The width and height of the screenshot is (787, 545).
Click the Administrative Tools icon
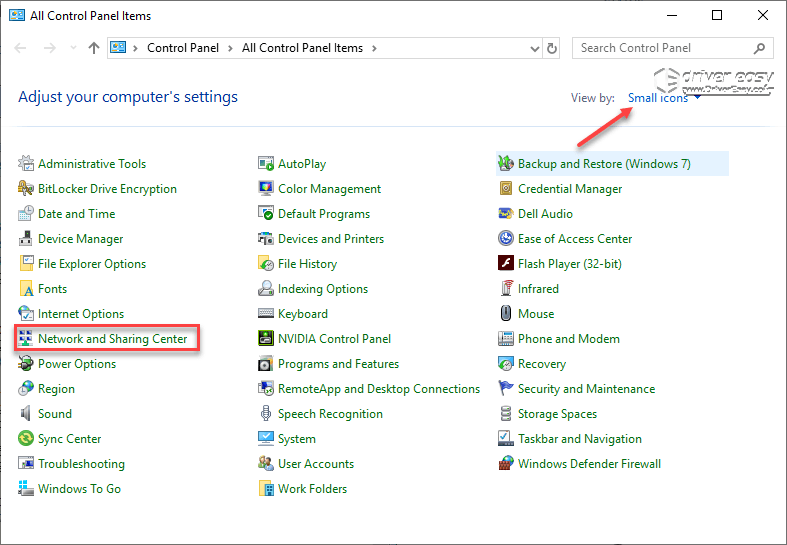coord(26,163)
